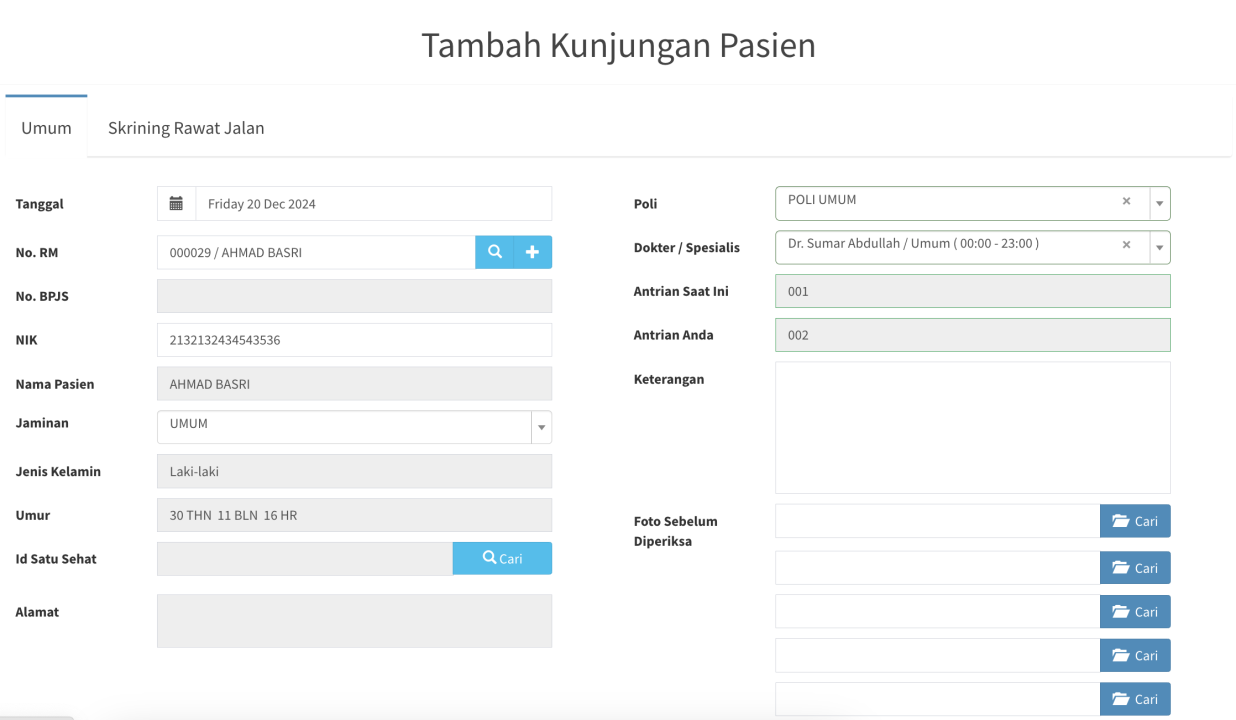1236x720 pixels.
Task: Browse first Foto Sebelum Diperiksa Cari button
Action: pyautogui.click(x=1135, y=521)
